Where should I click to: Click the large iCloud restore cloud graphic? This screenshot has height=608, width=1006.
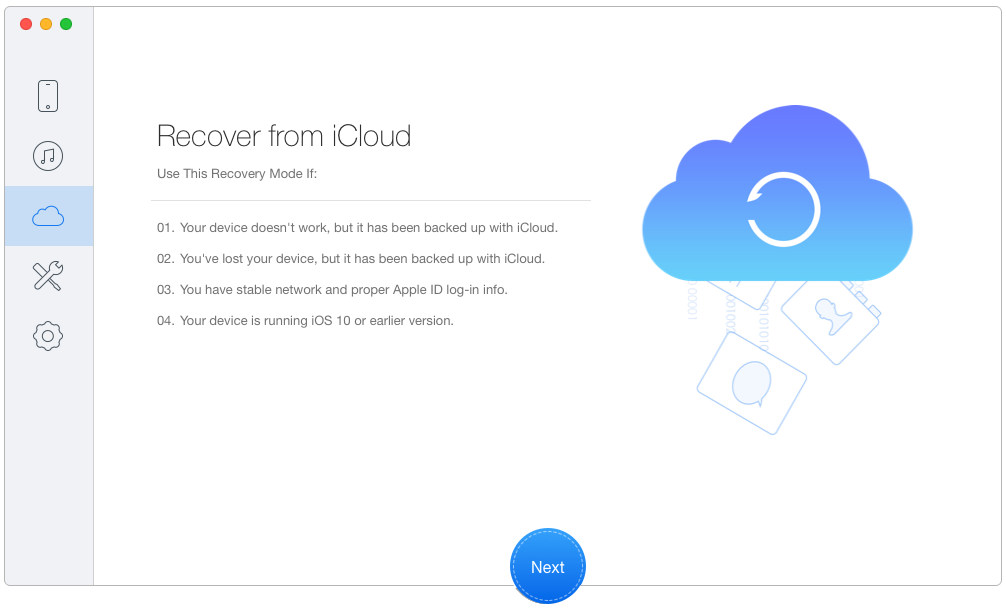[777, 194]
